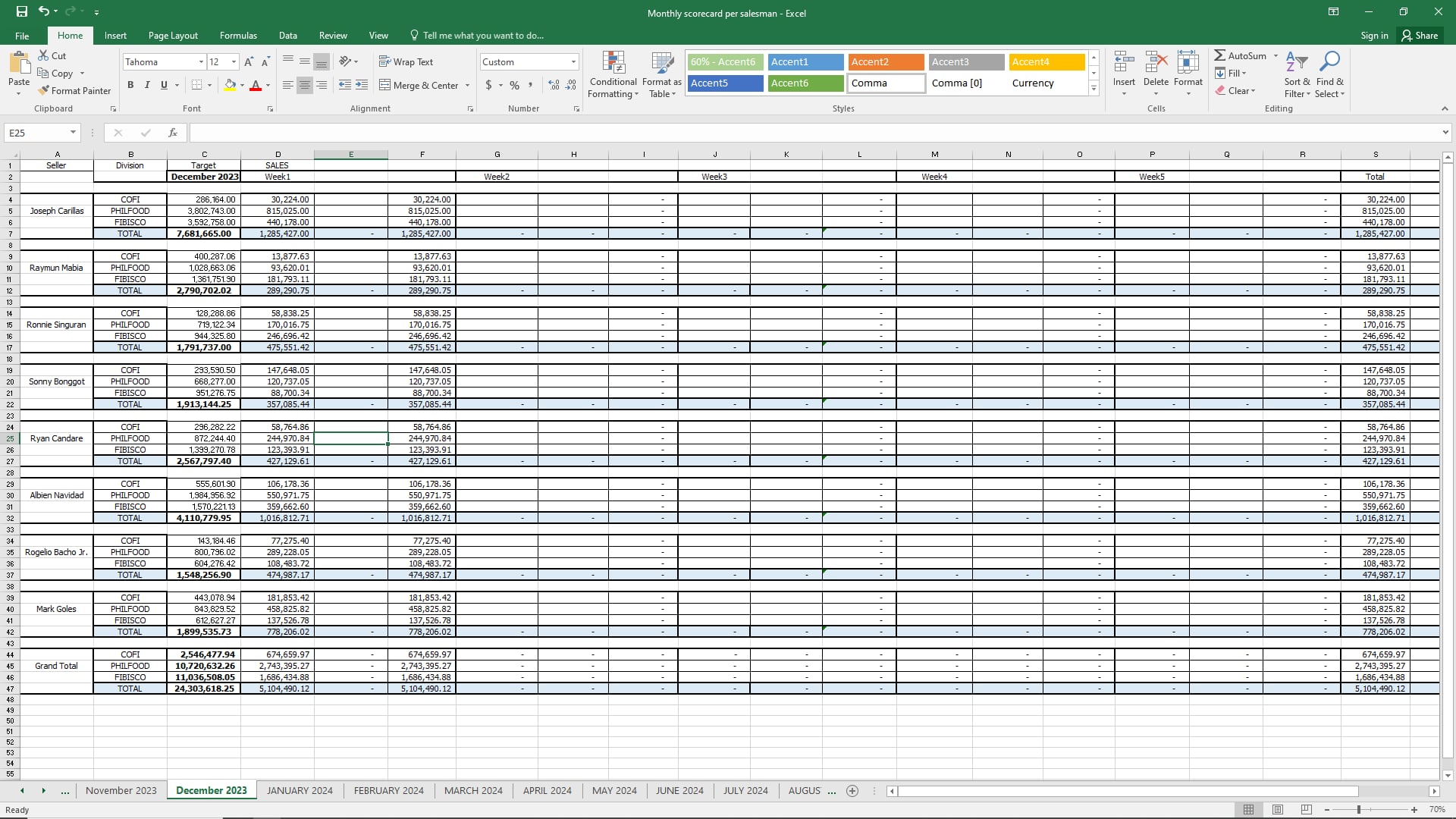Image resolution: width=1456 pixels, height=819 pixels.
Task: Click the AutoSum sigma icon
Action: coord(1219,55)
